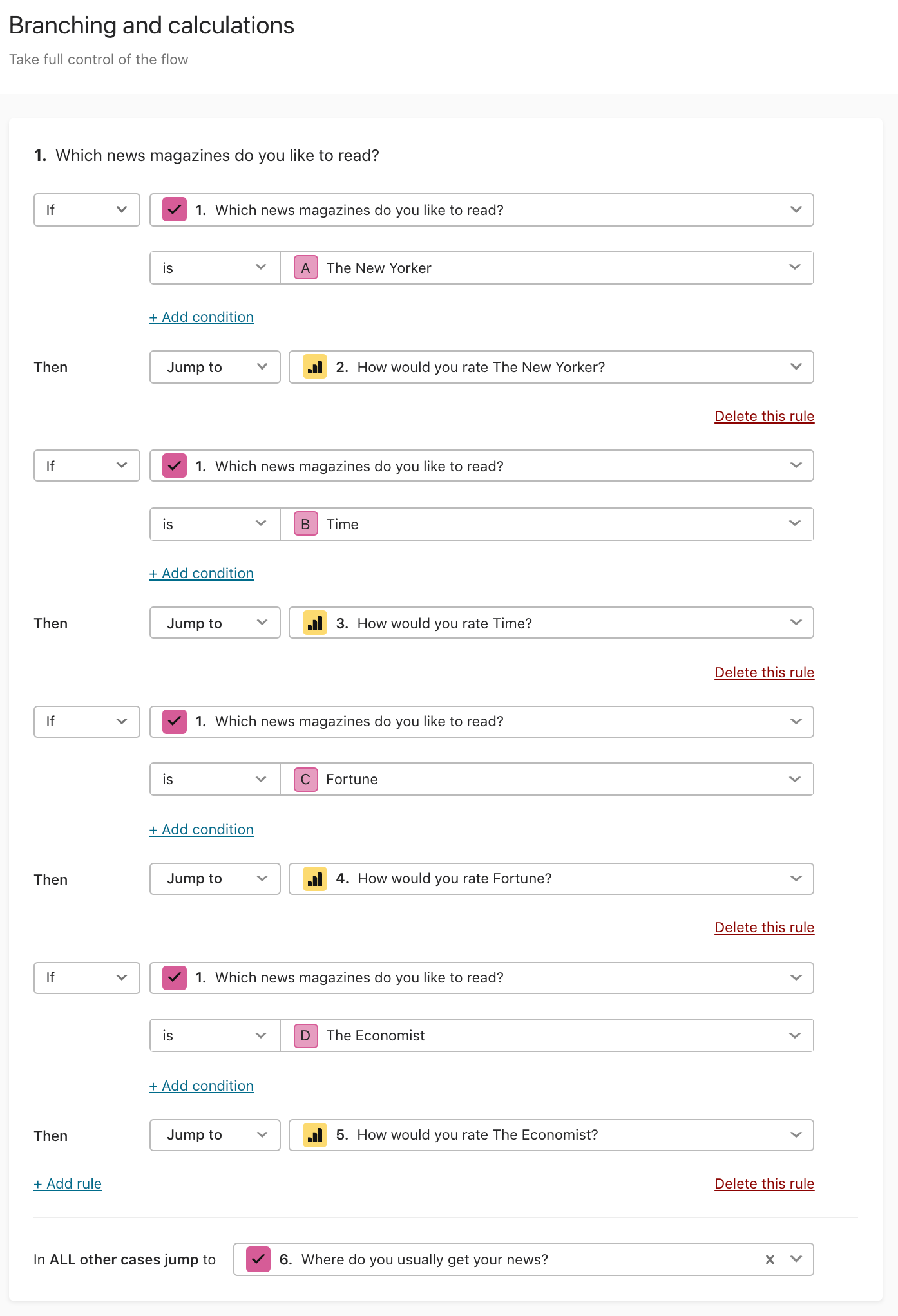
Task: Click Add condition under The New Yorker rule
Action: pyautogui.click(x=201, y=316)
